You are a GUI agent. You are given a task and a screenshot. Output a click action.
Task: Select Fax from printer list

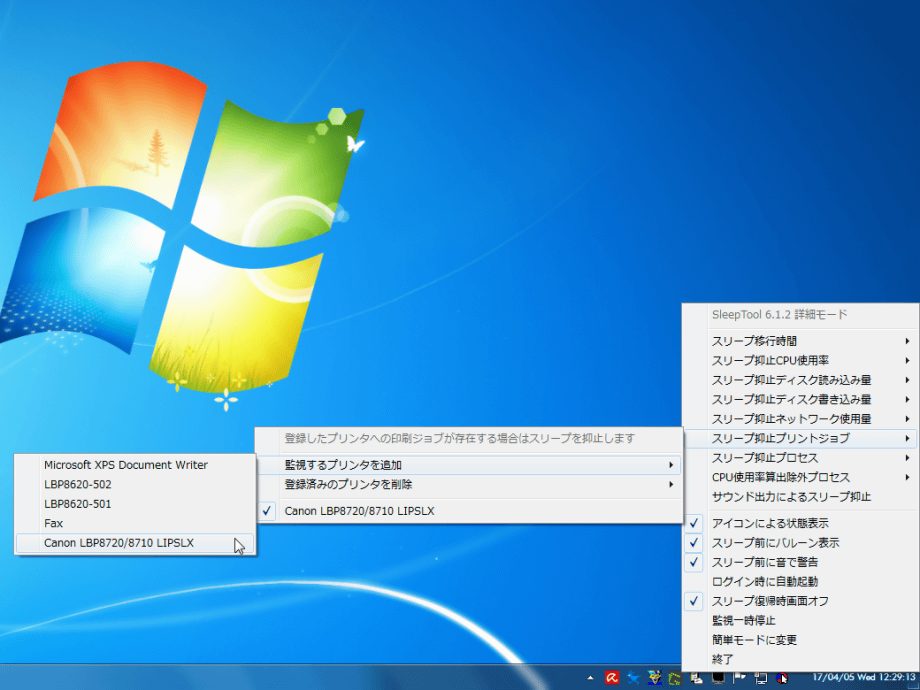[x=135, y=523]
